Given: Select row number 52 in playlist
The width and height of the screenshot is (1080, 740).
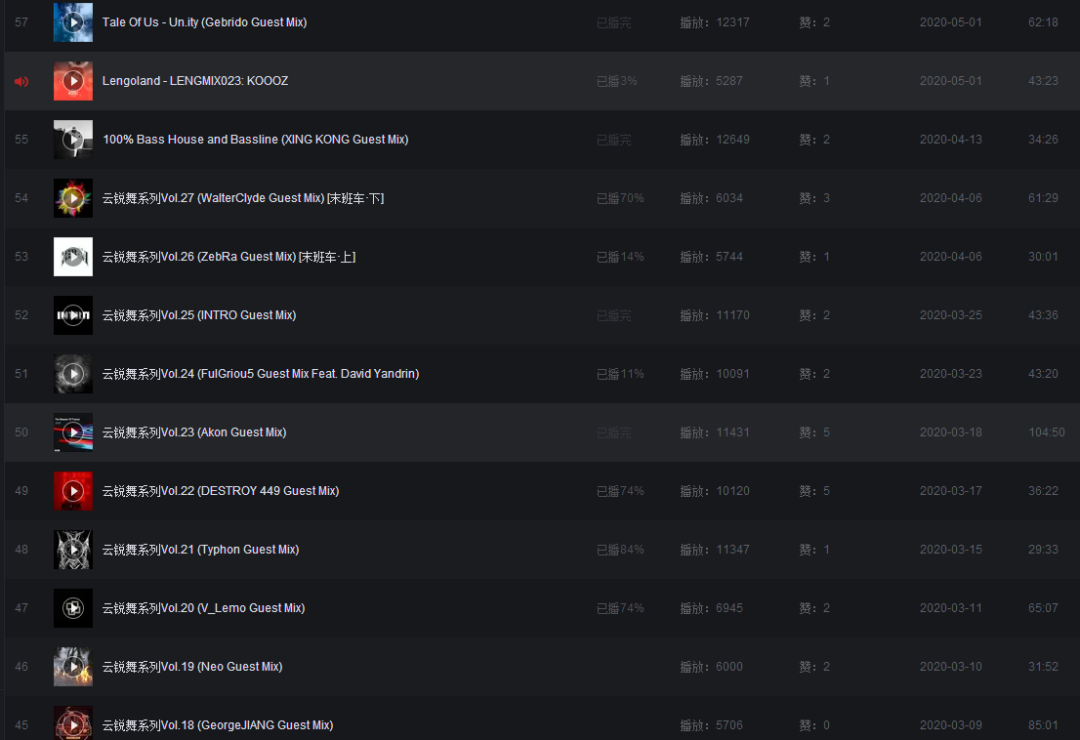Looking at the screenshot, I should tap(21, 315).
